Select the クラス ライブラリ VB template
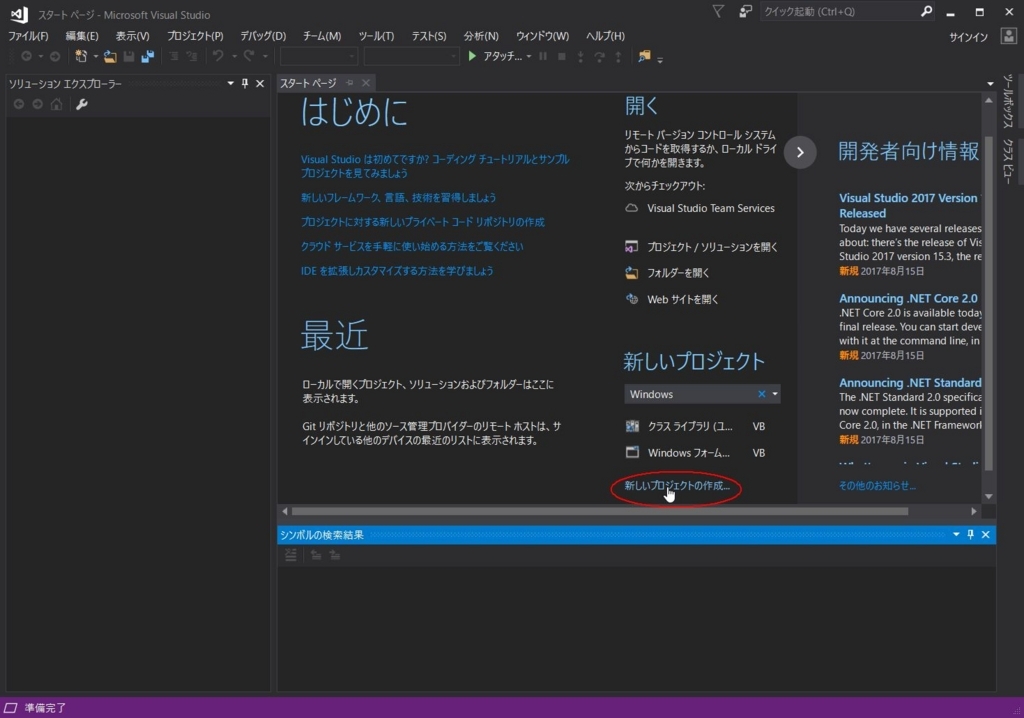The image size is (1024, 718). pos(695,426)
